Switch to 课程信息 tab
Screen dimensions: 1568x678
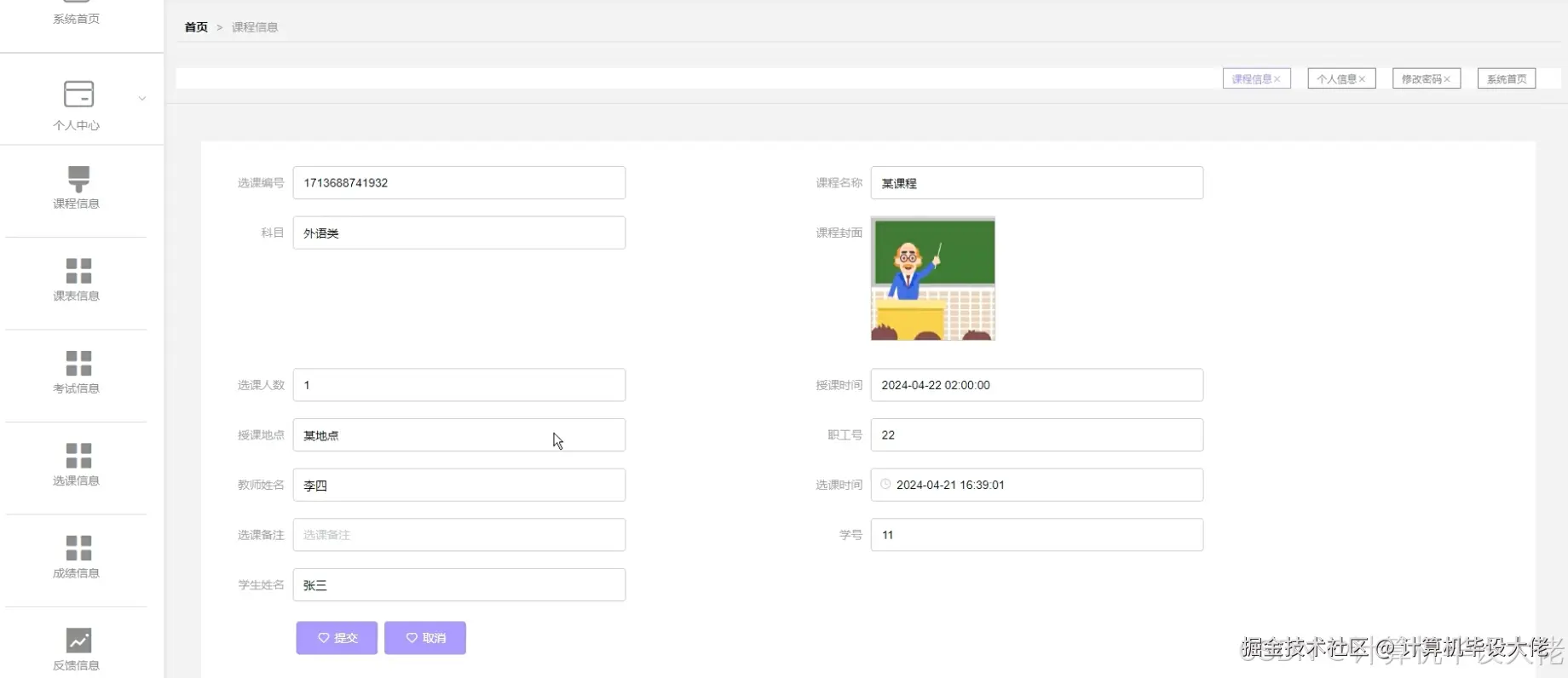[1256, 78]
